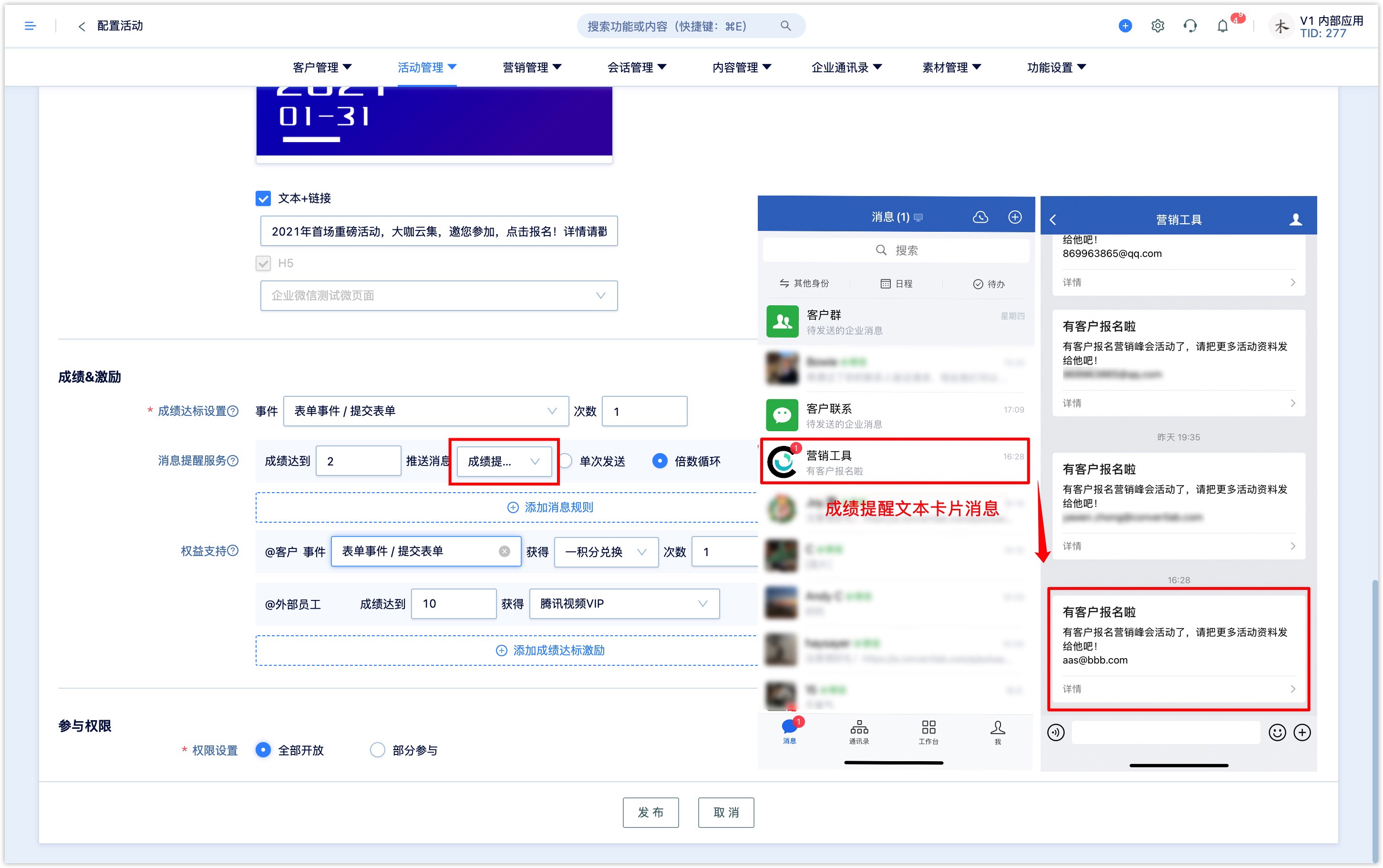Open the 成绩达标 event dropdown
This screenshot has height=868, width=1383.
pyautogui.click(x=426, y=411)
